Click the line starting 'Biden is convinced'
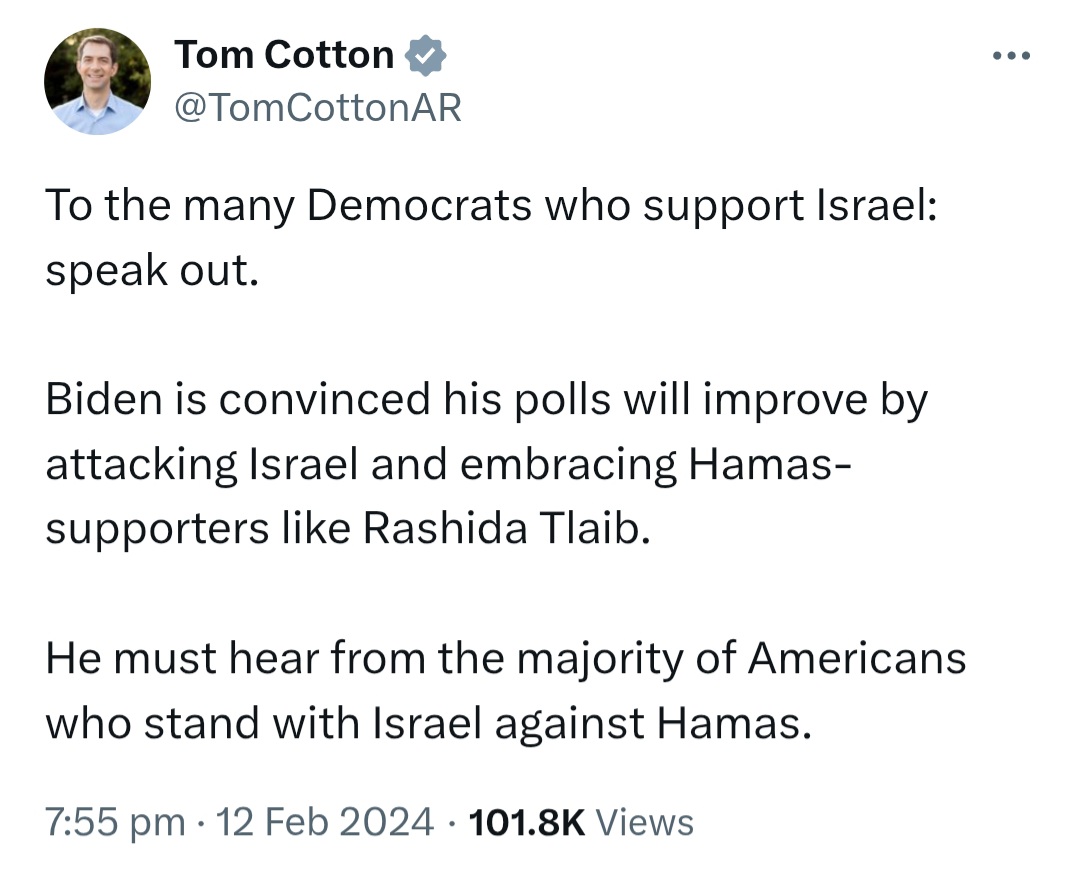Viewport: 1080px width, 873px height. click(486, 400)
